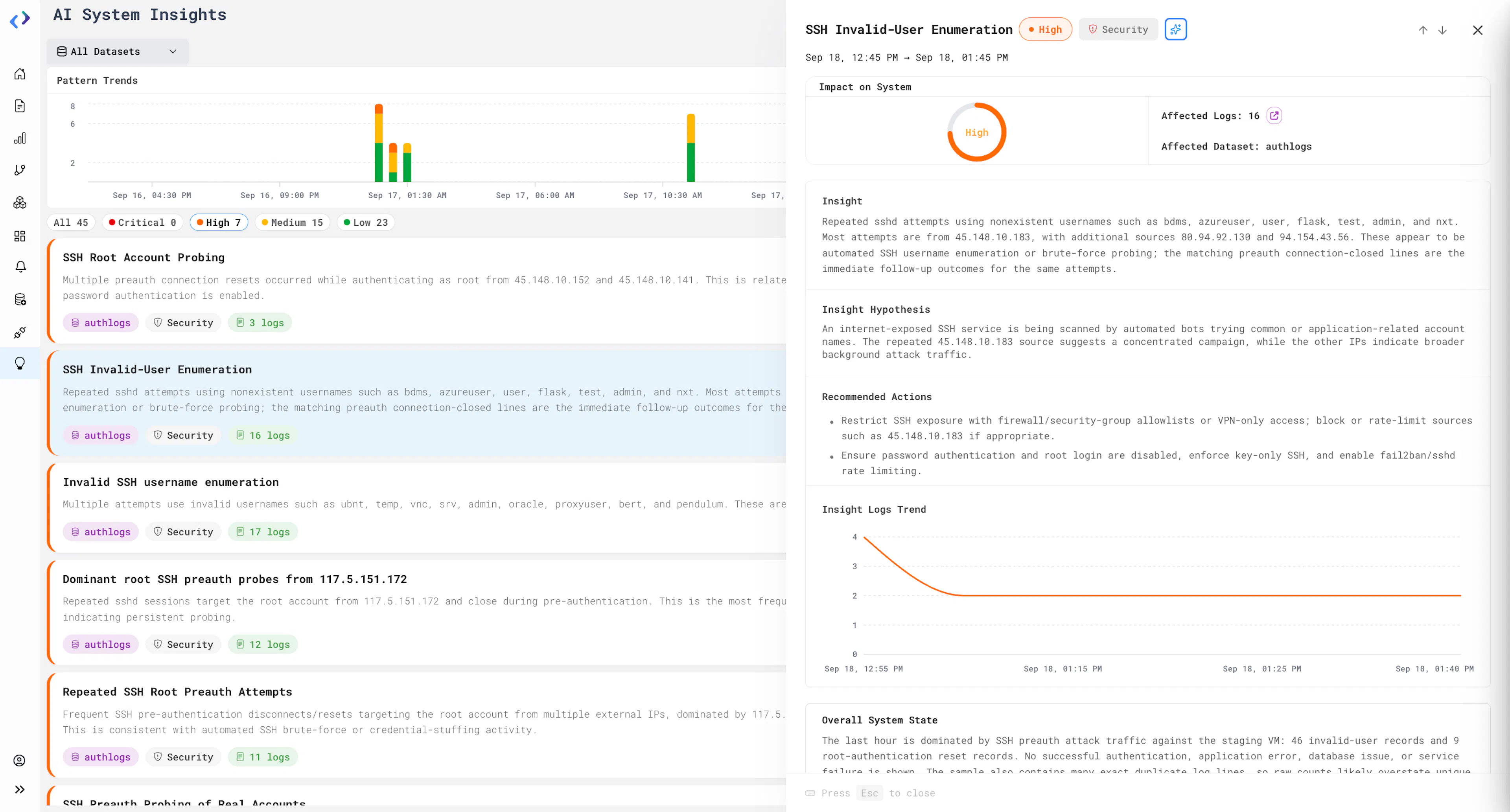
Task: Click the AI sparkle icon beside Security
Action: pyautogui.click(x=1175, y=29)
